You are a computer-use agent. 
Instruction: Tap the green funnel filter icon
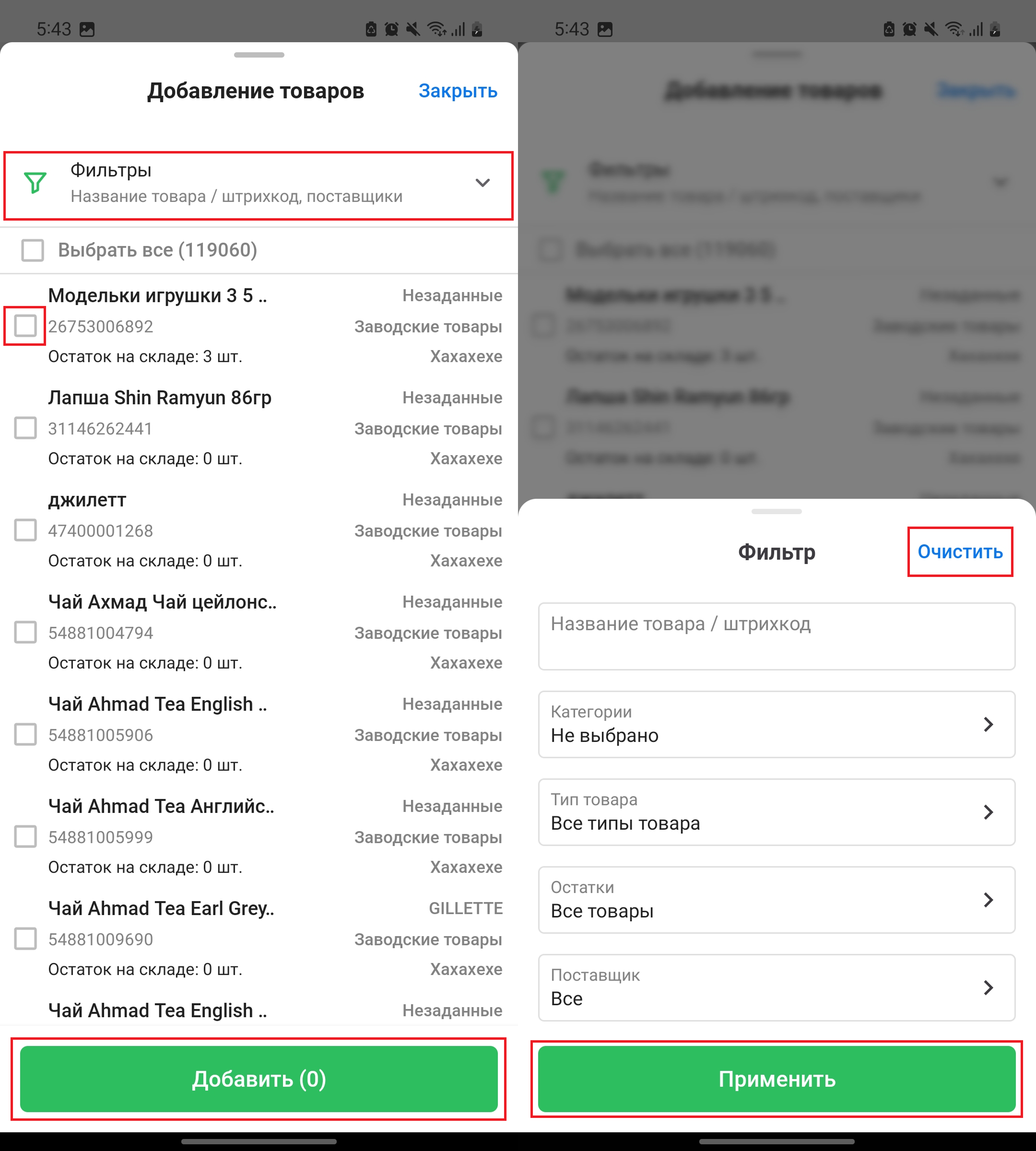click(35, 183)
